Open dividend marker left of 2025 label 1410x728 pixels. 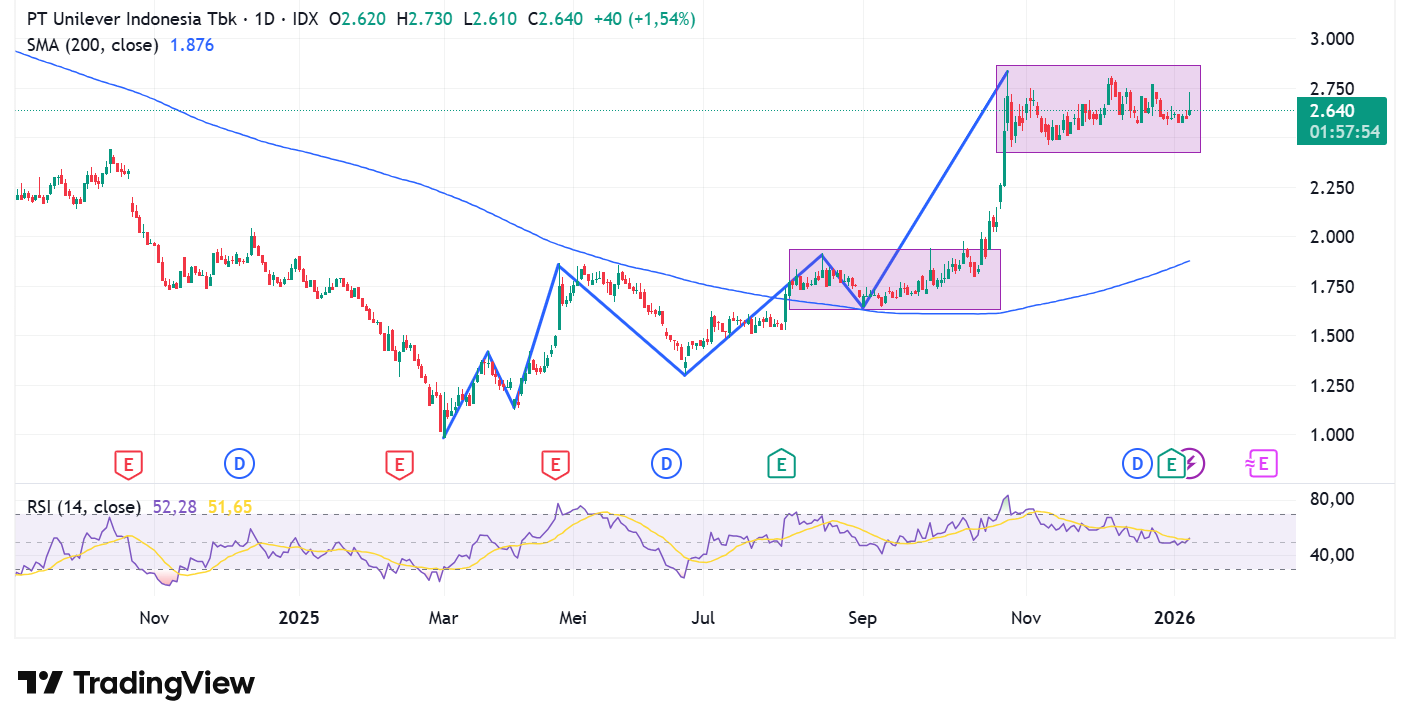[x=239, y=463]
